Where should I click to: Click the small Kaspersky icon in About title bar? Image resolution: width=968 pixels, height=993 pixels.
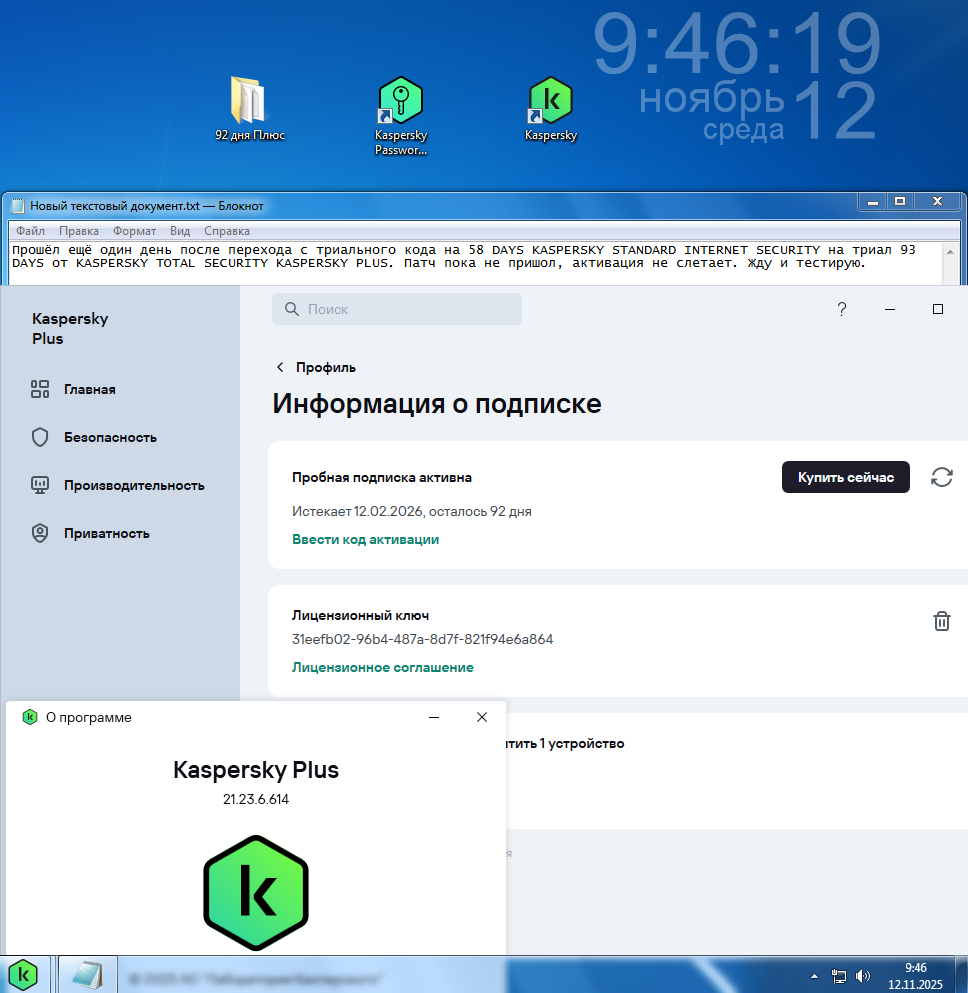point(30,717)
